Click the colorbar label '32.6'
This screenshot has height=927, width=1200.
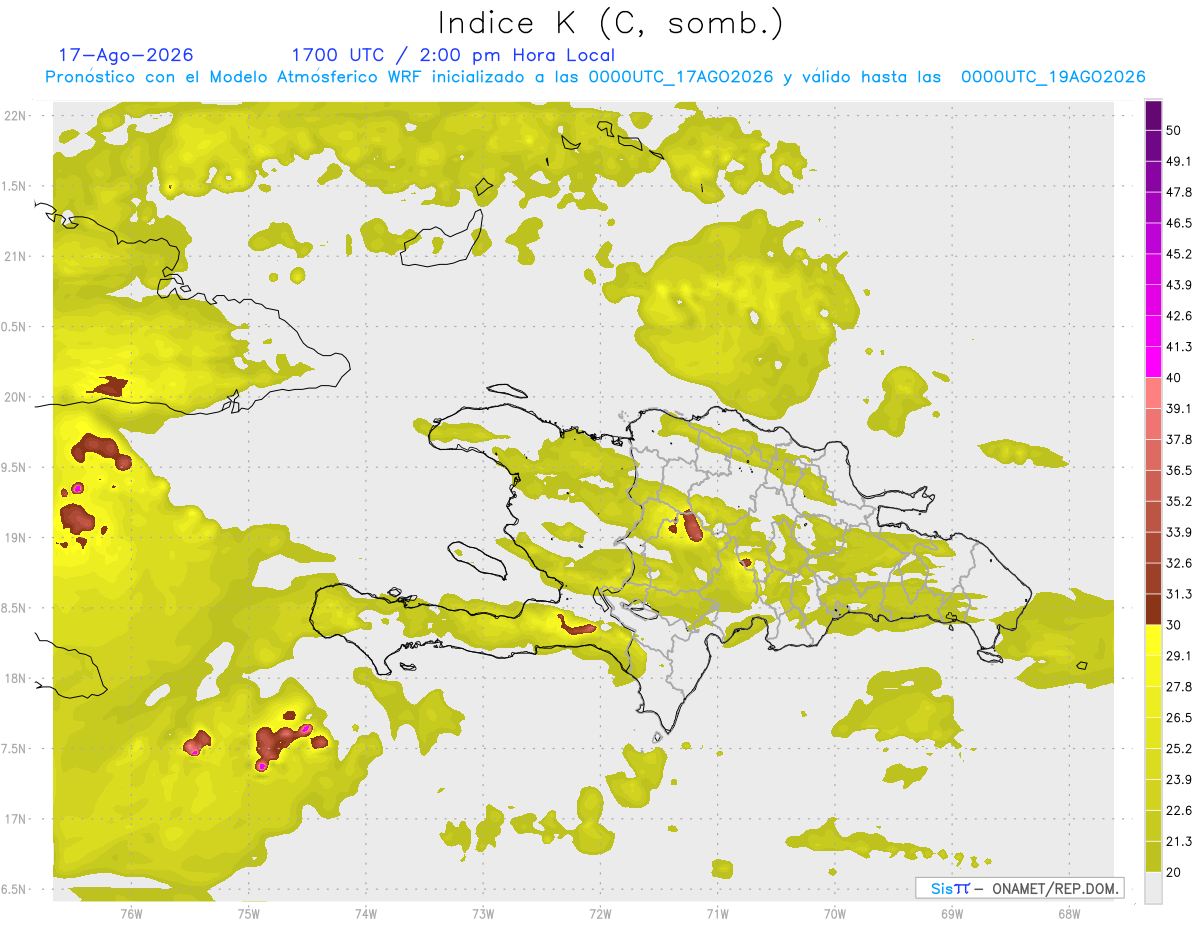1179,563
